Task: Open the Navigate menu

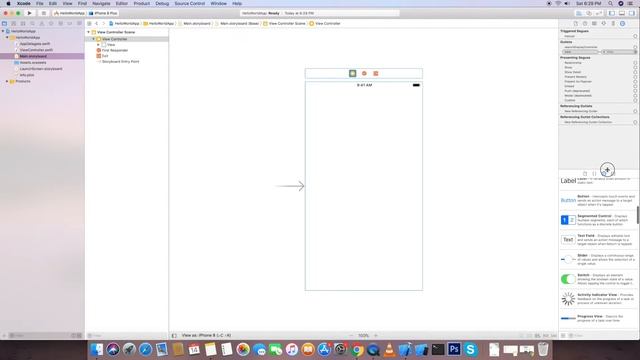Action: click(x=101, y=3)
